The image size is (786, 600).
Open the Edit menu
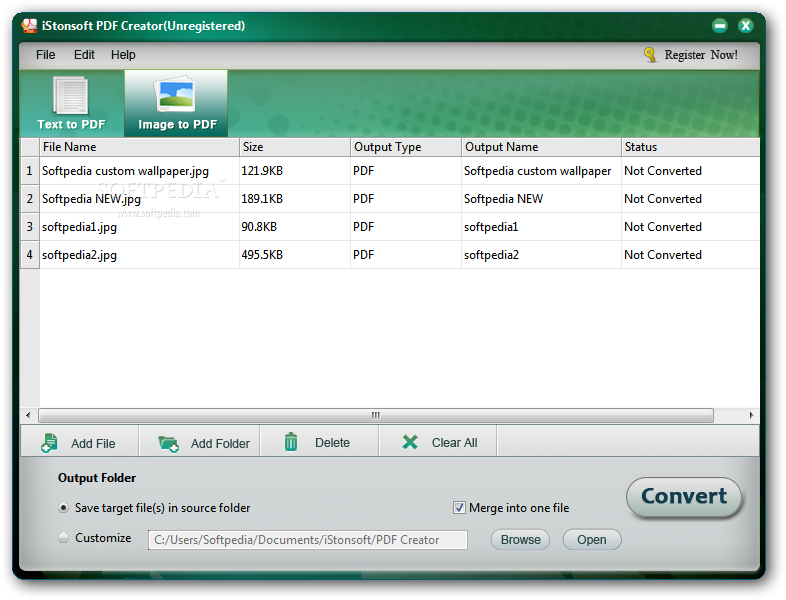pos(84,55)
